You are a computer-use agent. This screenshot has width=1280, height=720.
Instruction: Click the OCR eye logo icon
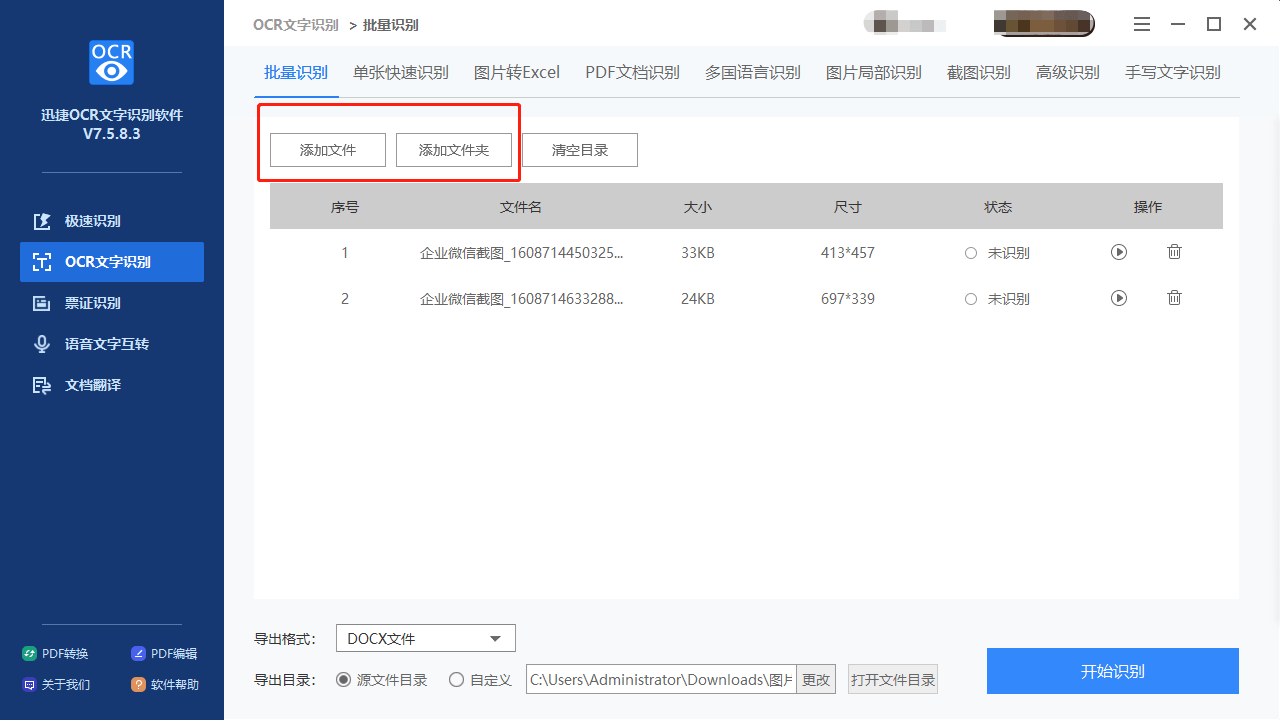(111, 62)
